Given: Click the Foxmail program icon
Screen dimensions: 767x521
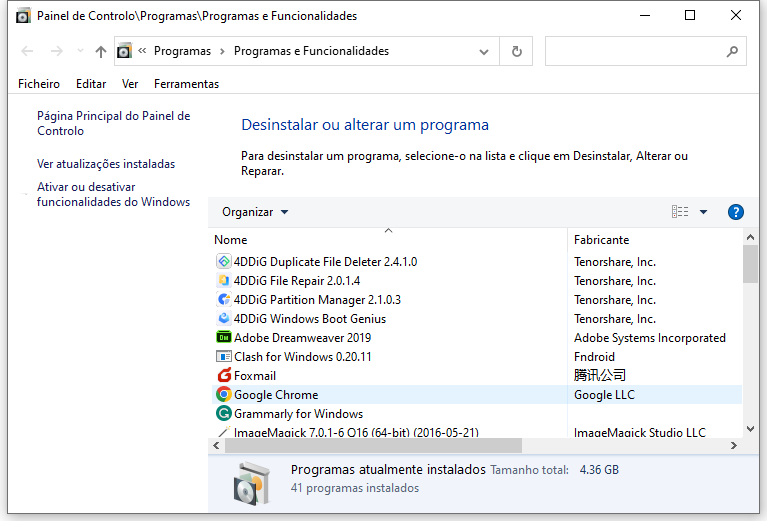Looking at the screenshot, I should 224,376.
